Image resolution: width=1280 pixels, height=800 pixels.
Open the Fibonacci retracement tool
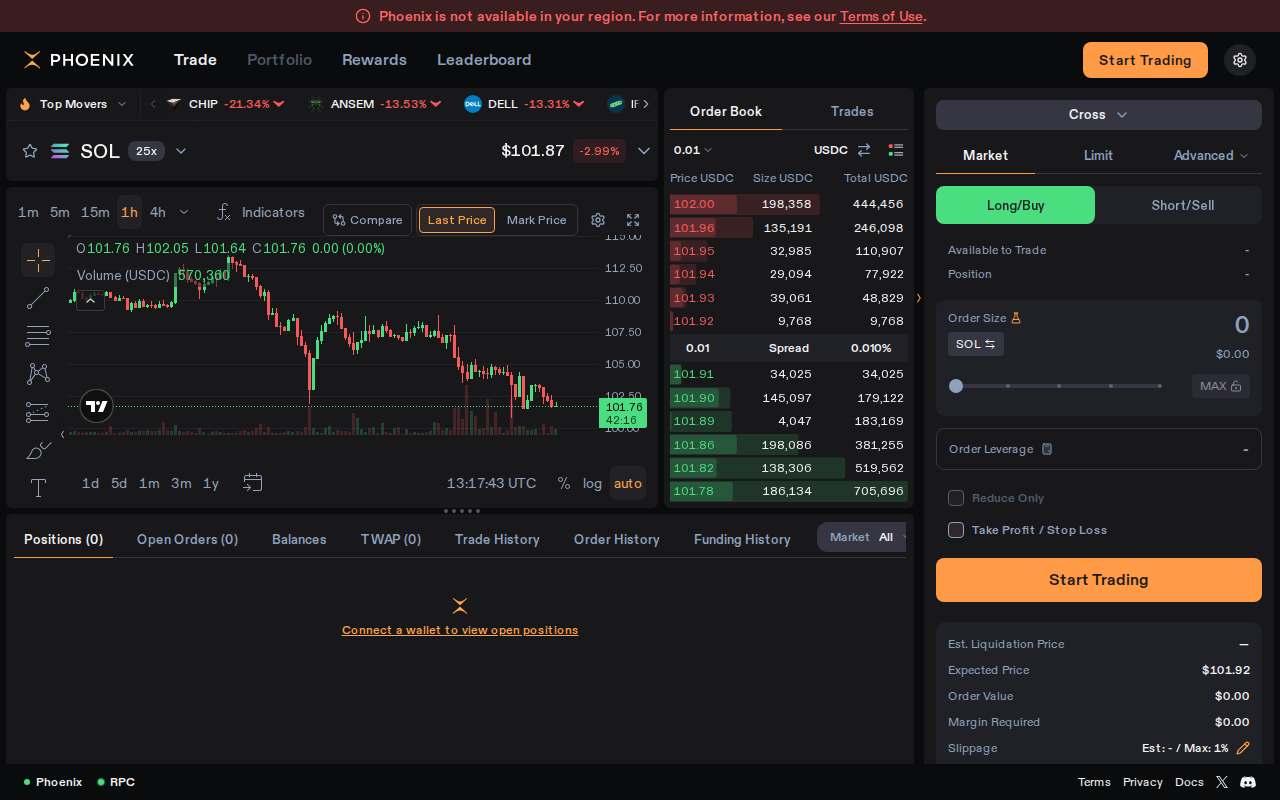pyautogui.click(x=38, y=336)
